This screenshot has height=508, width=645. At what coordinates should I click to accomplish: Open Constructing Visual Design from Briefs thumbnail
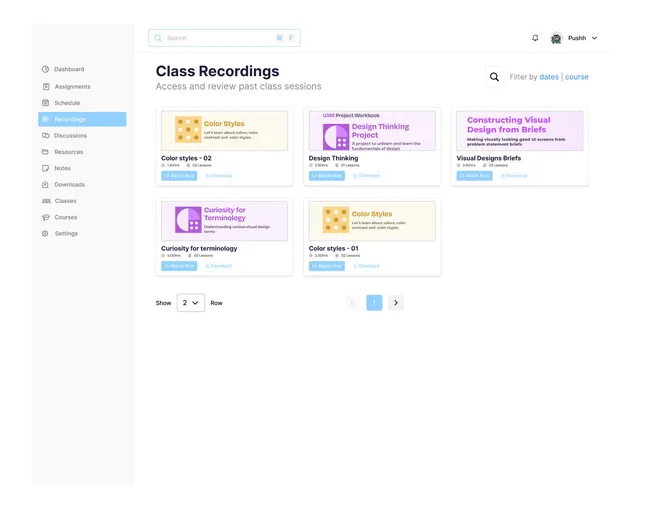pos(520,130)
